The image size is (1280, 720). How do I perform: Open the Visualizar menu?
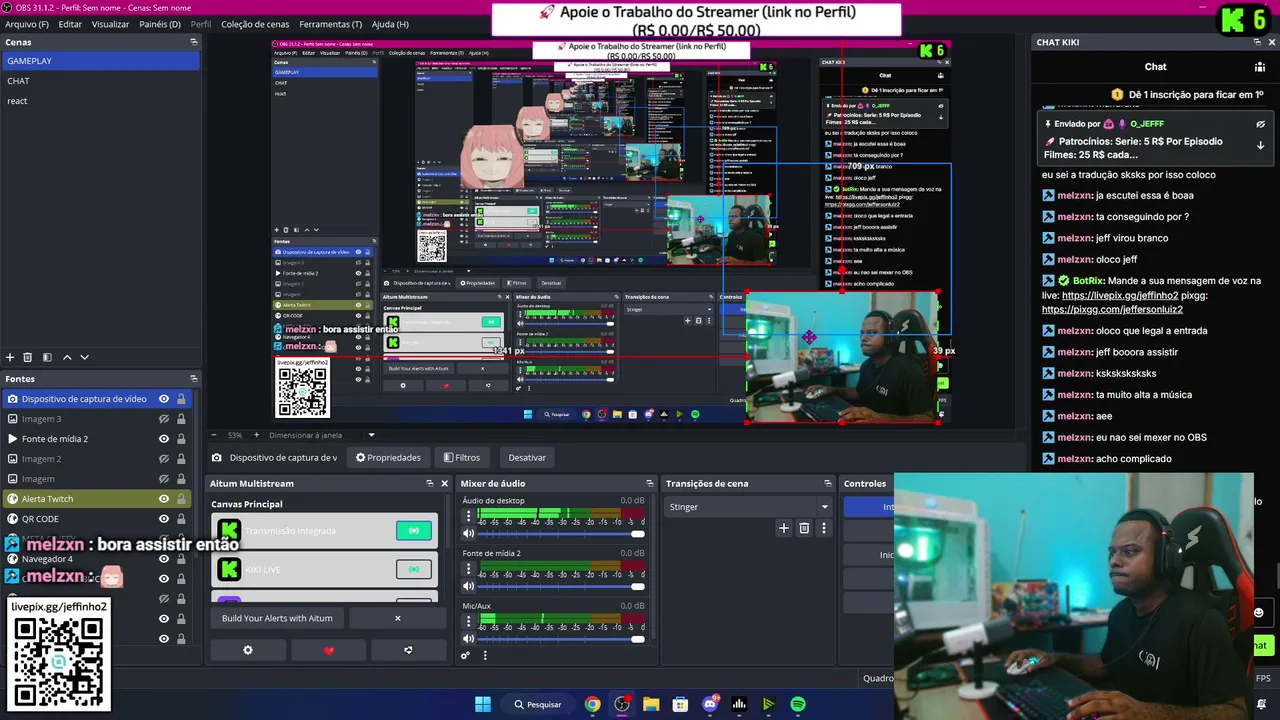click(110, 24)
